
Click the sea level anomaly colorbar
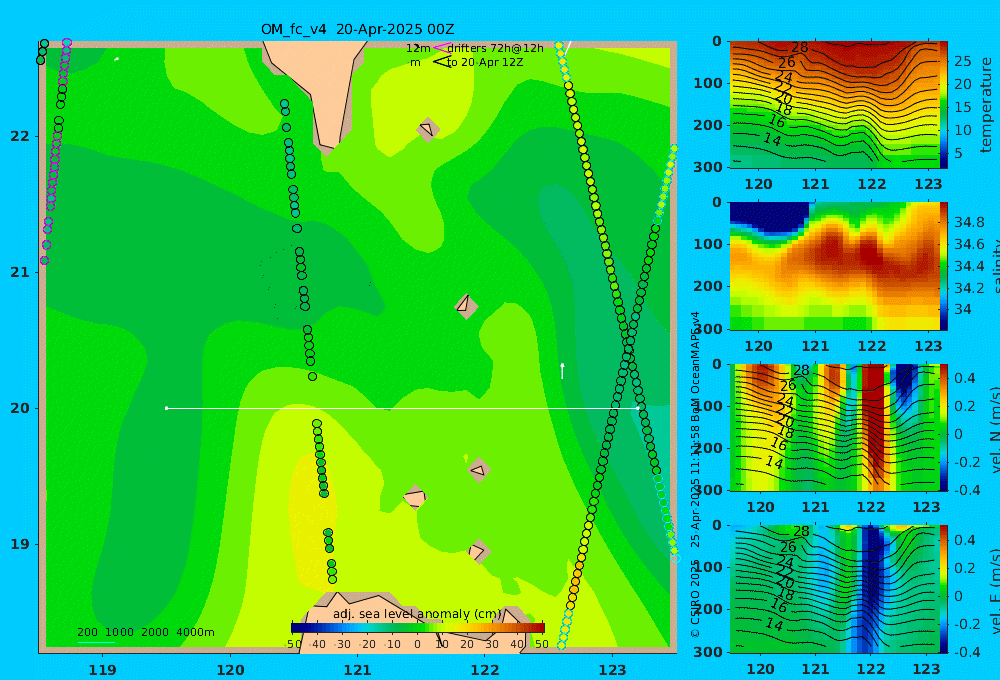(x=418, y=628)
